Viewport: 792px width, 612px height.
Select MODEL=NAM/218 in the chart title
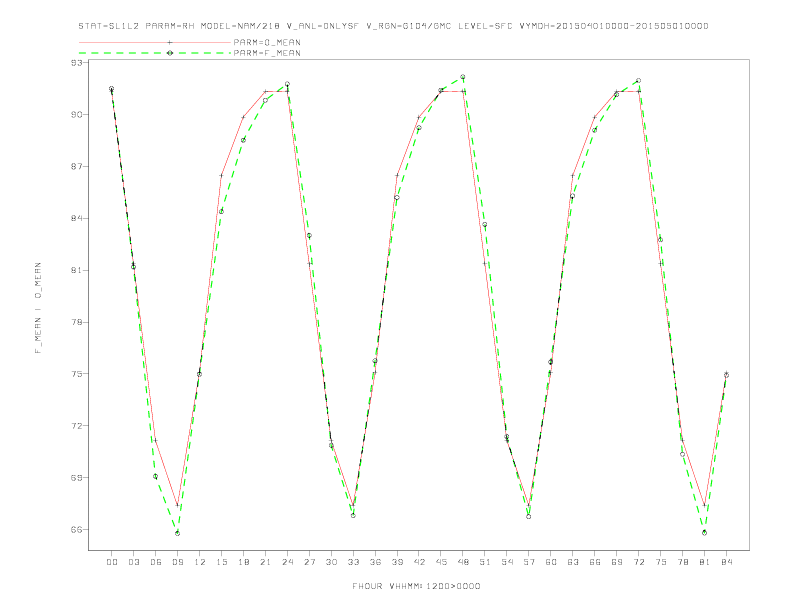pyautogui.click(x=240, y=26)
